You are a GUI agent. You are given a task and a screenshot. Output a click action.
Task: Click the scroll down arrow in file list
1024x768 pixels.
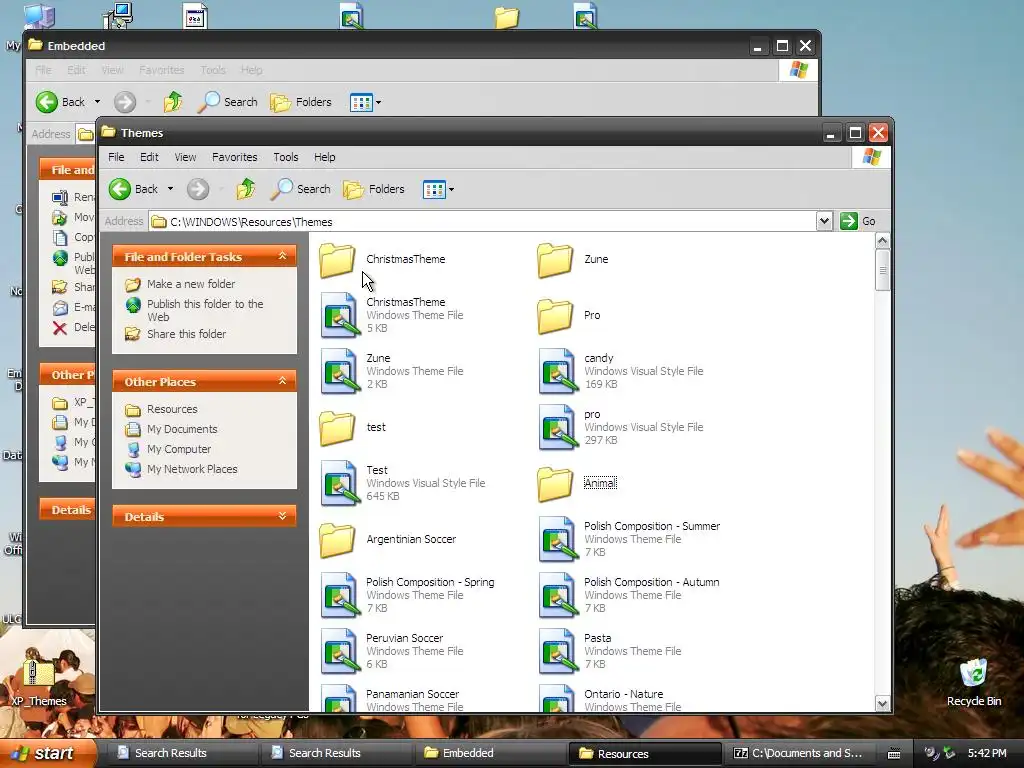point(882,703)
